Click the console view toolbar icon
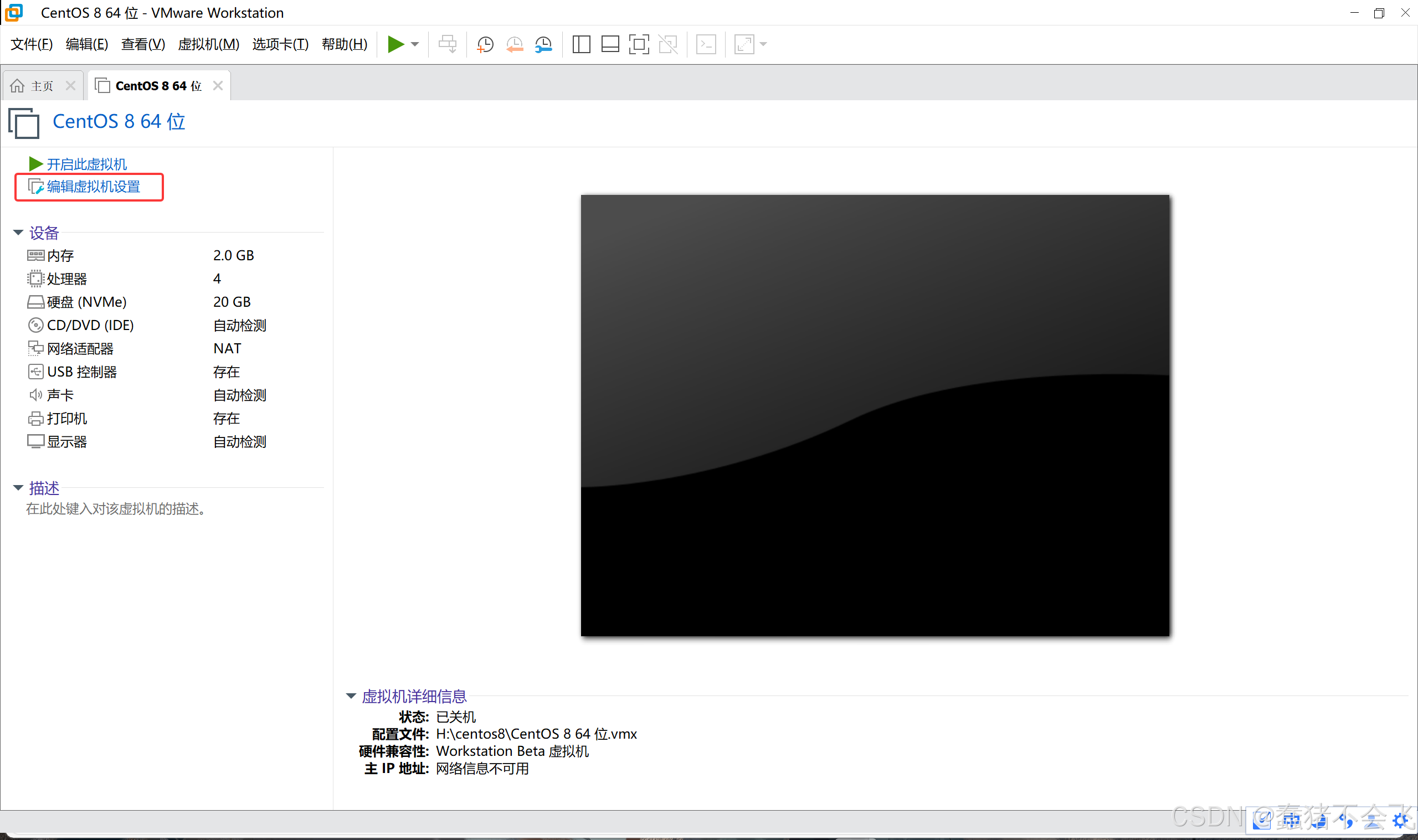Screen dimensions: 1418x840 point(706,44)
